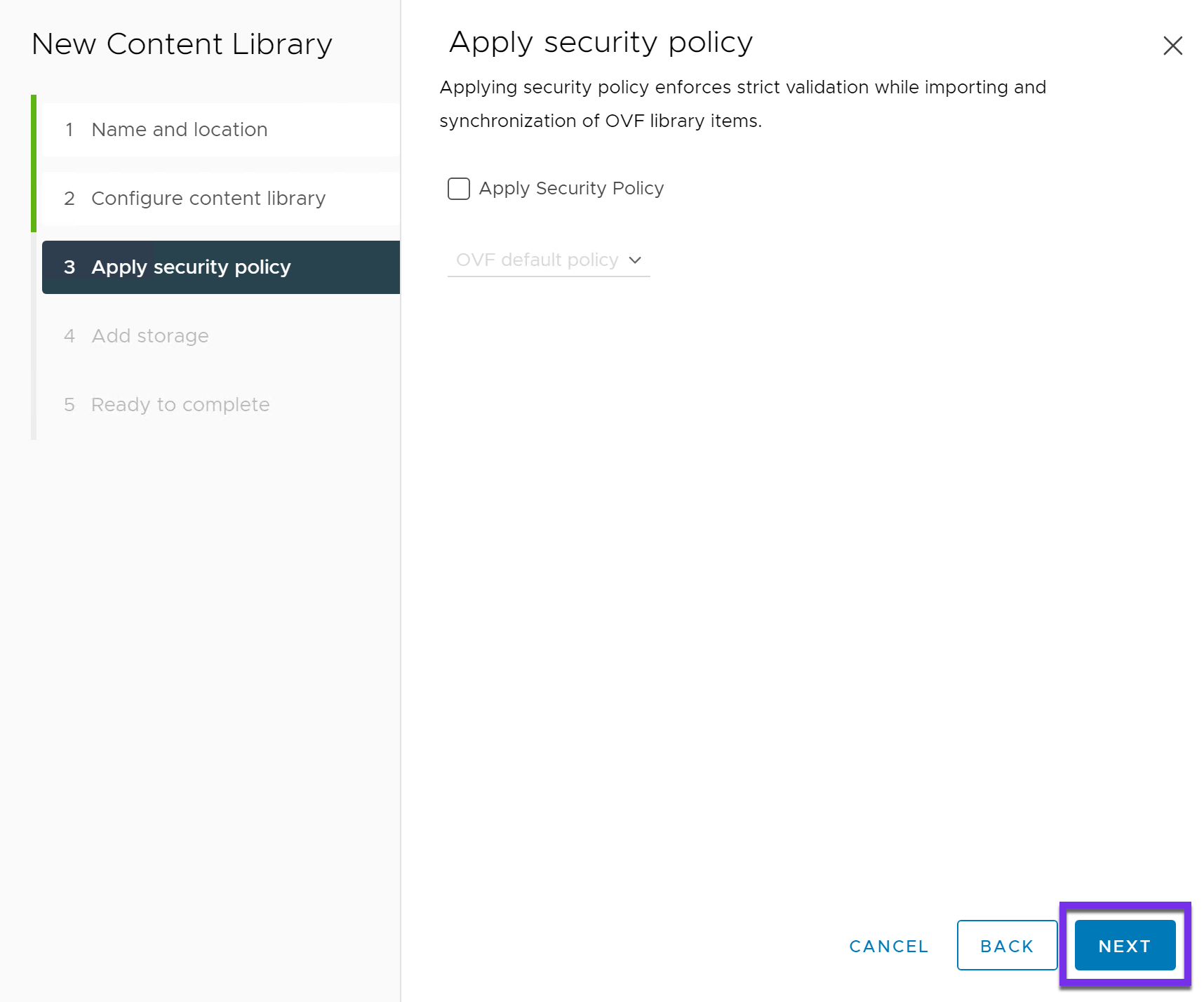Click the dropdown chevron next to OVF default policy
This screenshot has width=1204, height=1002.
tap(635, 260)
